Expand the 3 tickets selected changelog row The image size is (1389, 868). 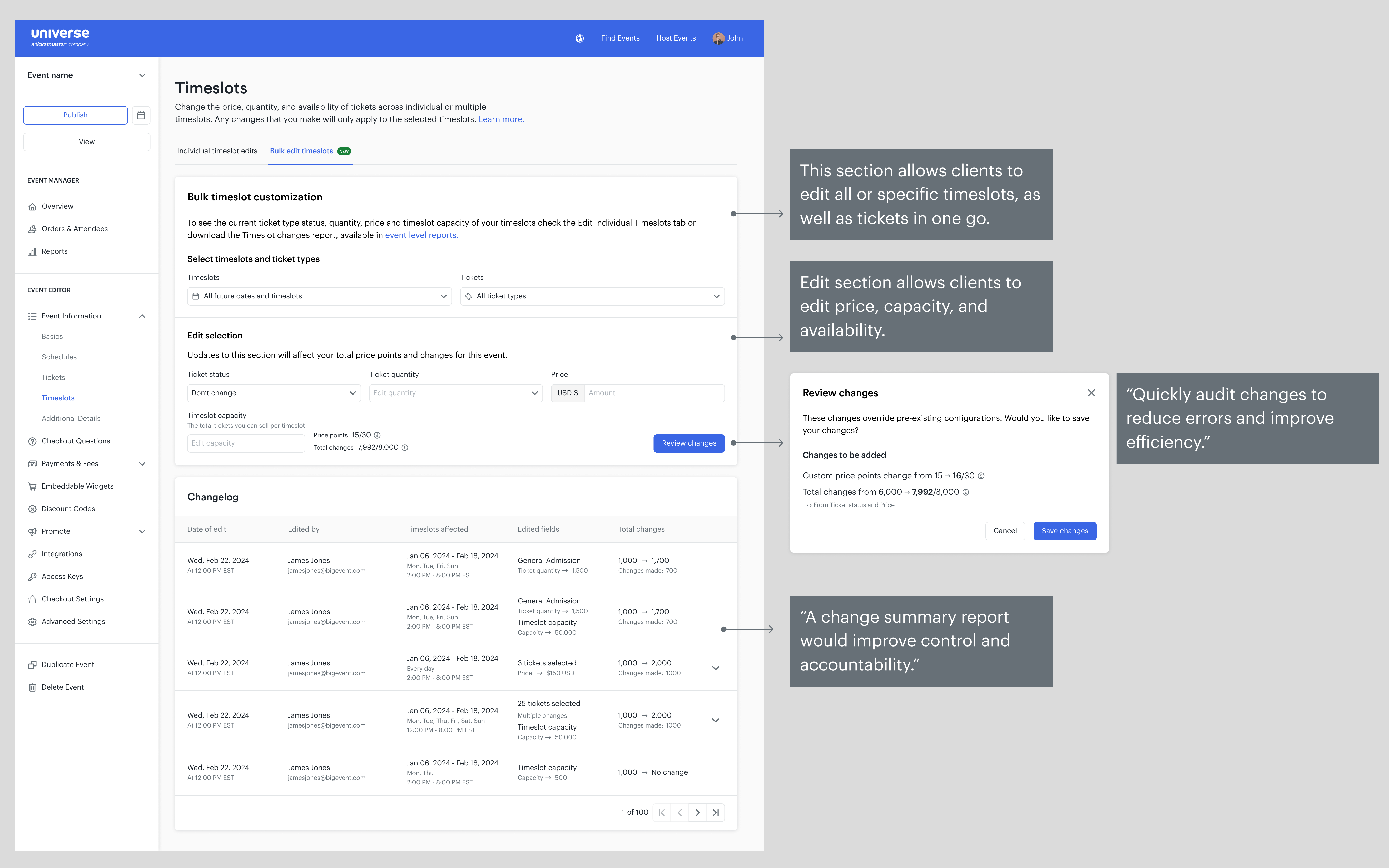point(716,668)
